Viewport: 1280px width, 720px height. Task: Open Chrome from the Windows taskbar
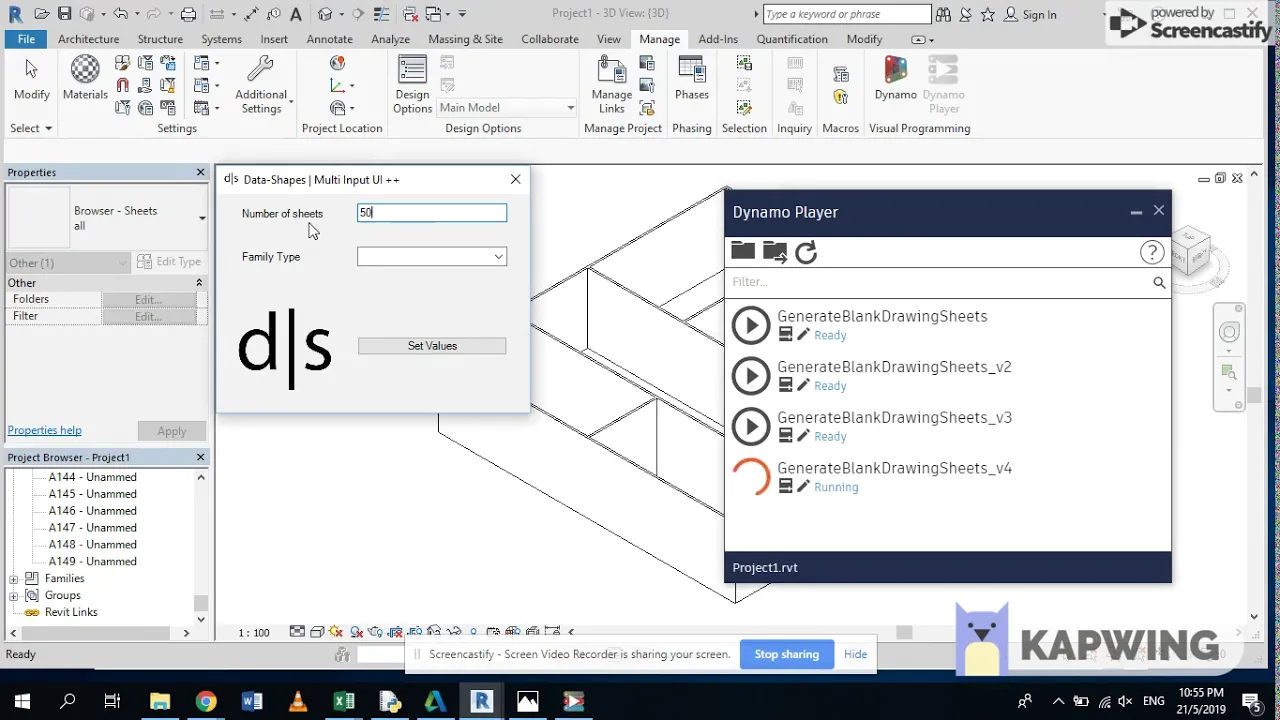205,701
